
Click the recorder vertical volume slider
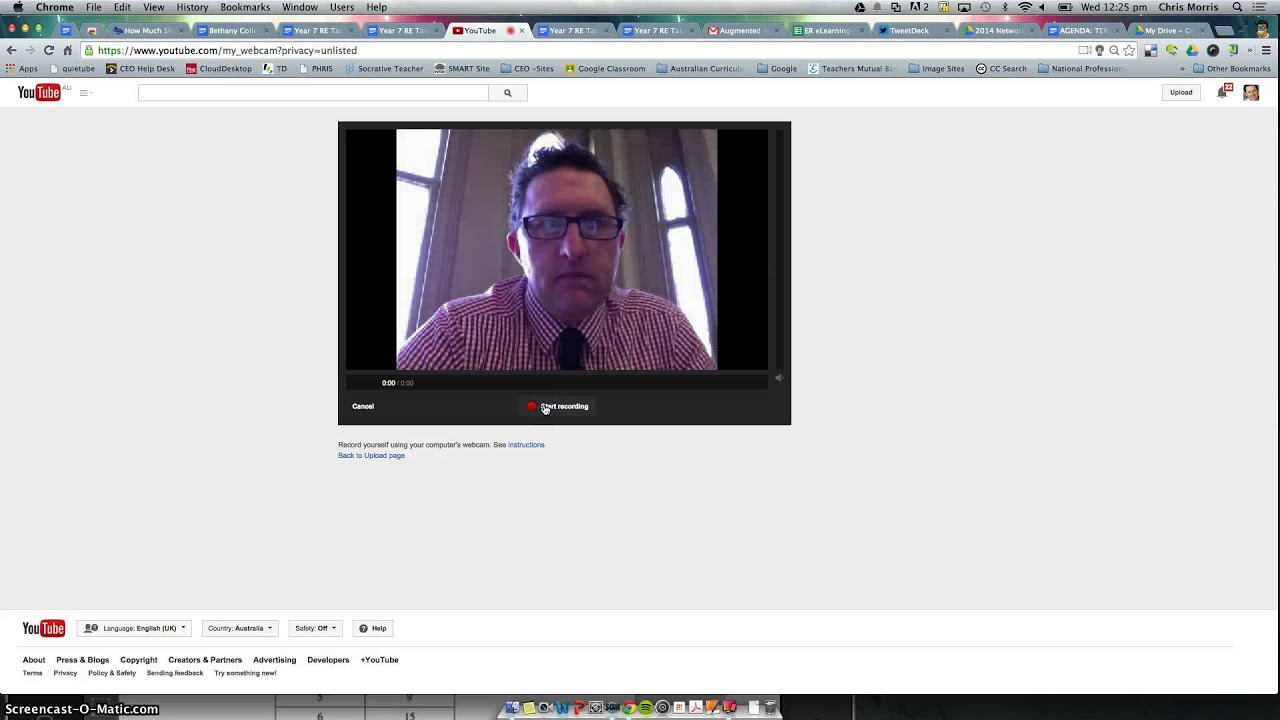779,247
